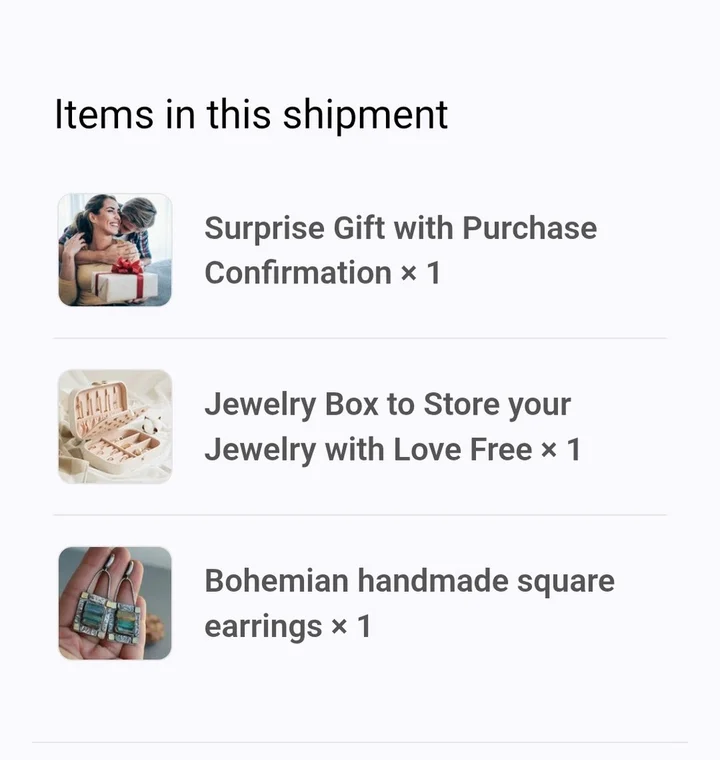Open the Surprise Gift product thumbnail

coord(115,250)
